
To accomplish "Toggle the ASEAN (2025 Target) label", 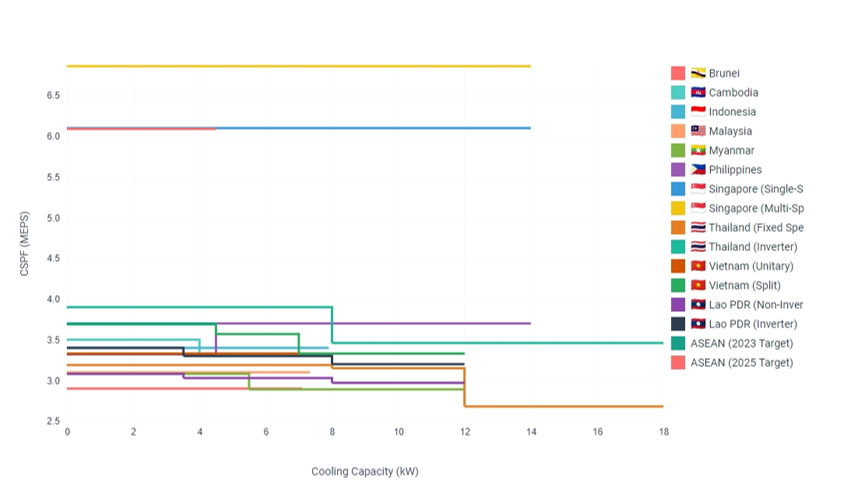I will (x=742, y=363).
